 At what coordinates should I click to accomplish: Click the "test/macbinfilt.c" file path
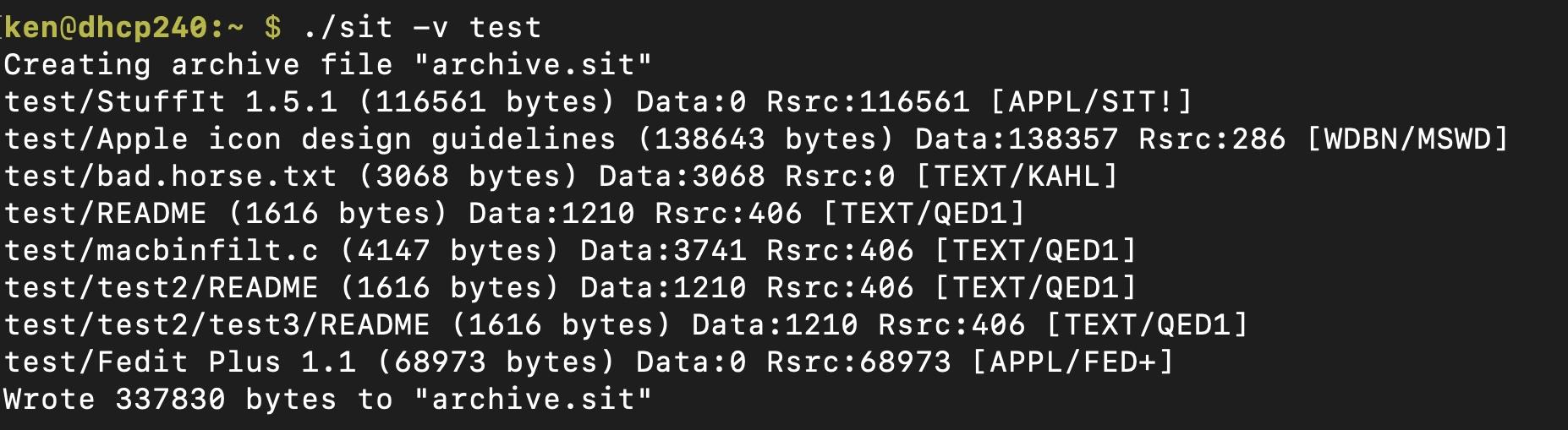pyautogui.click(x=162, y=251)
